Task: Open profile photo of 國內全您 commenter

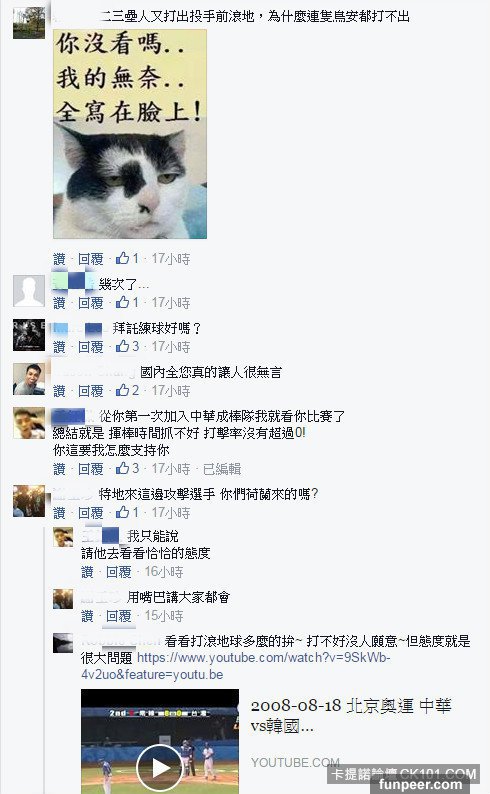Action: 29,379
